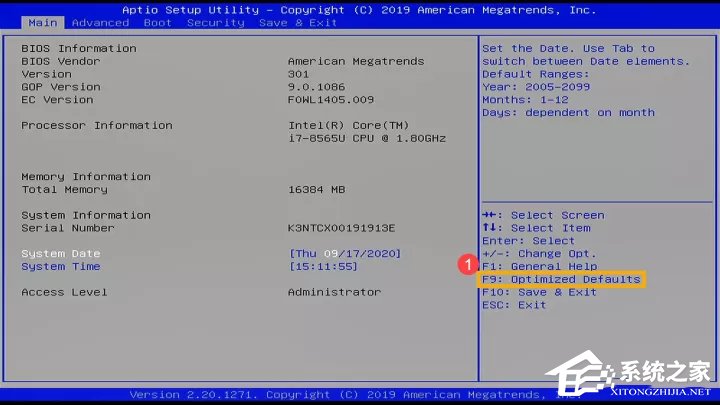Edit the date value Thu 09/17/2020
The height and width of the screenshot is (405, 720).
coord(343,254)
